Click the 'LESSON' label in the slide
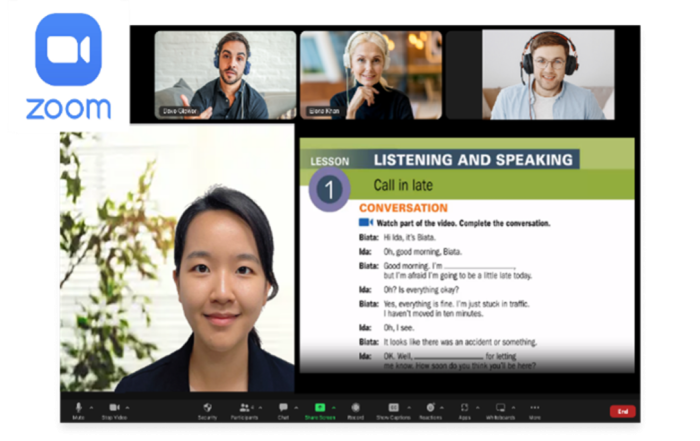Screen dimensions: 700x441 329,162
